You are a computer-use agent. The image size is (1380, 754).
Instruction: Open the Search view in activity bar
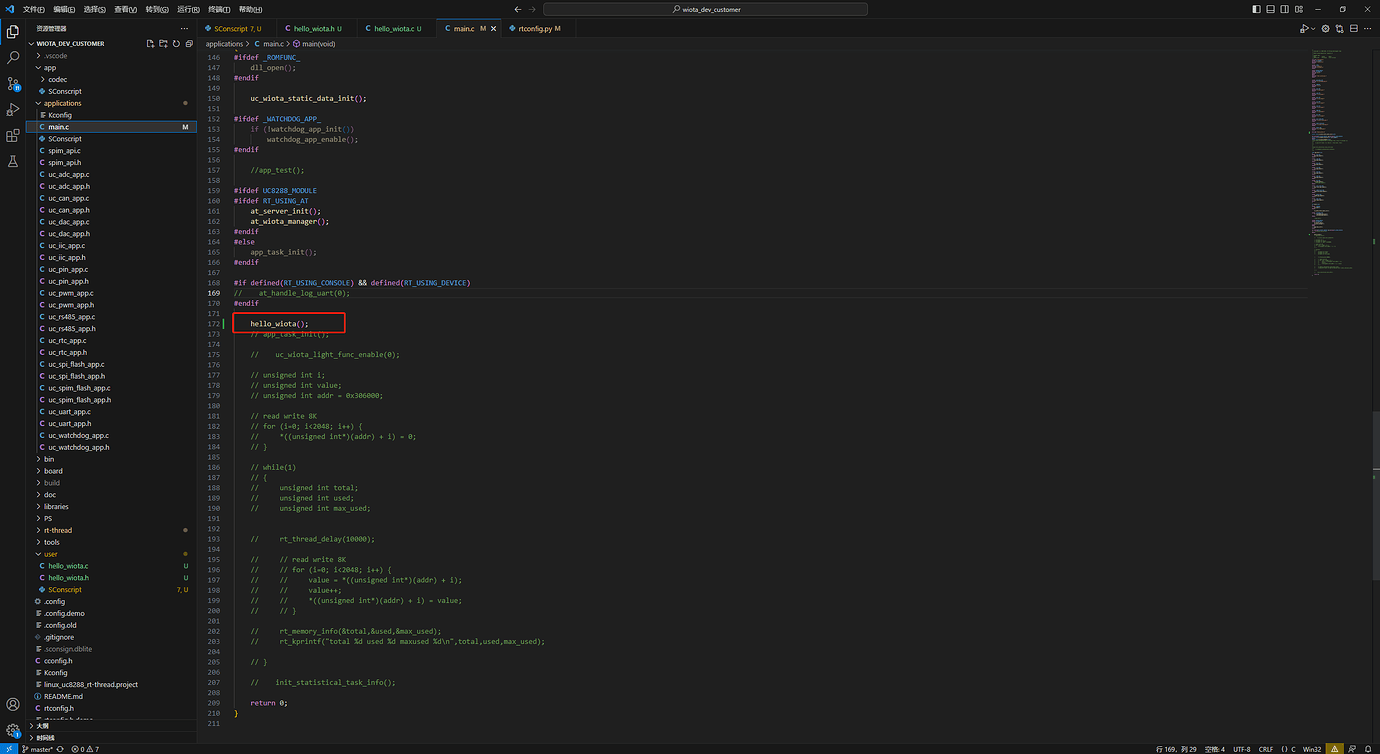coord(13,58)
